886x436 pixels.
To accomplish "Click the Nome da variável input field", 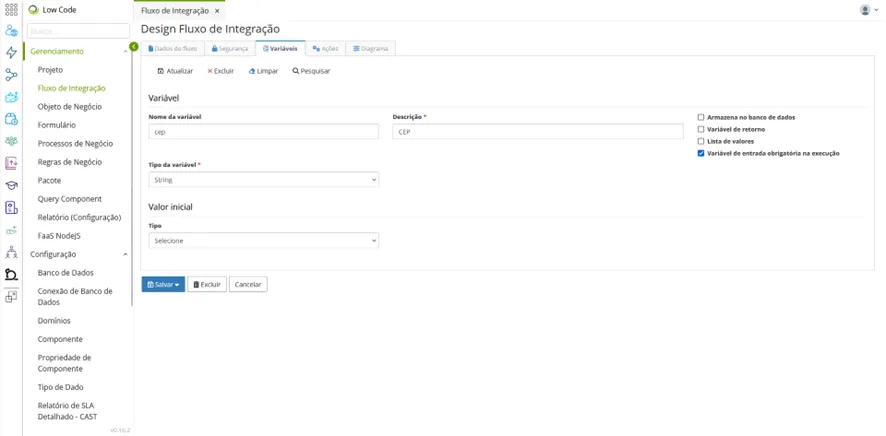I will (x=263, y=132).
